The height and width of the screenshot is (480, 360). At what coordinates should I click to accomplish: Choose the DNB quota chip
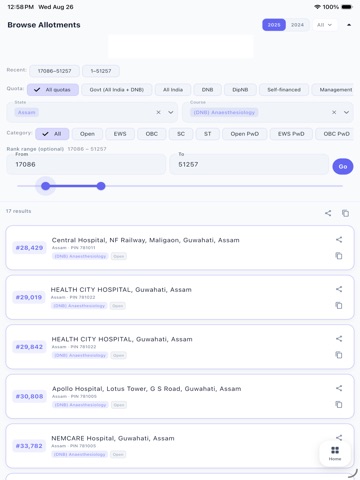tap(207, 90)
